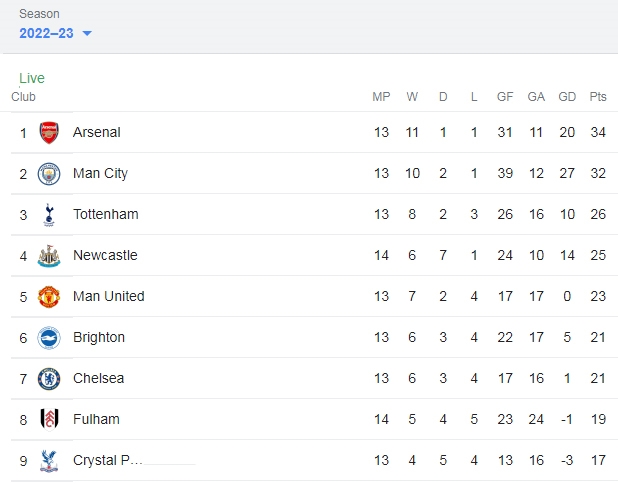Open the Chelsea team name
The image size is (618, 484).
(x=99, y=378)
